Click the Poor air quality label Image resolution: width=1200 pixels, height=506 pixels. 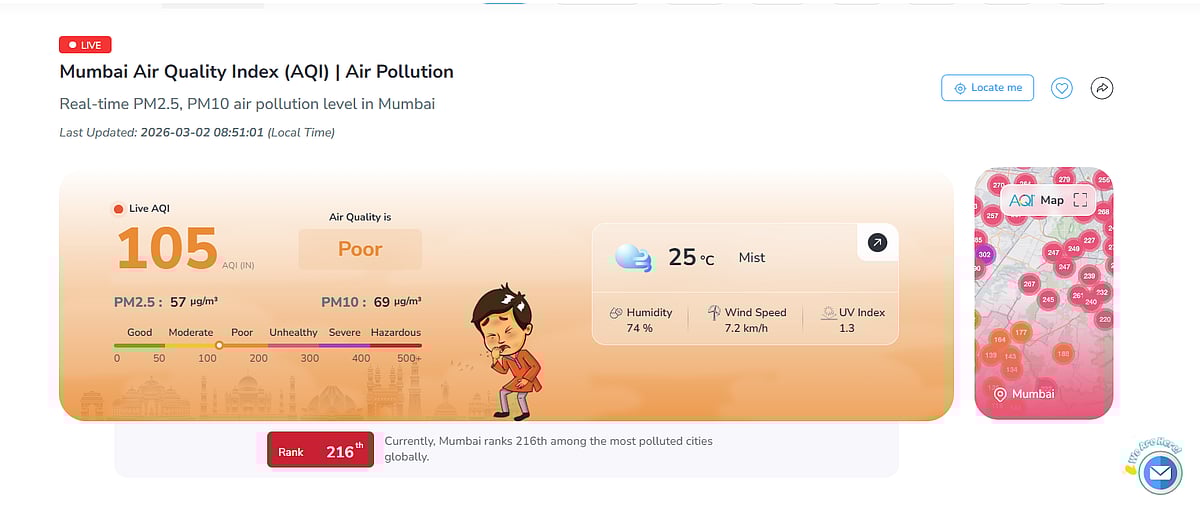point(360,249)
